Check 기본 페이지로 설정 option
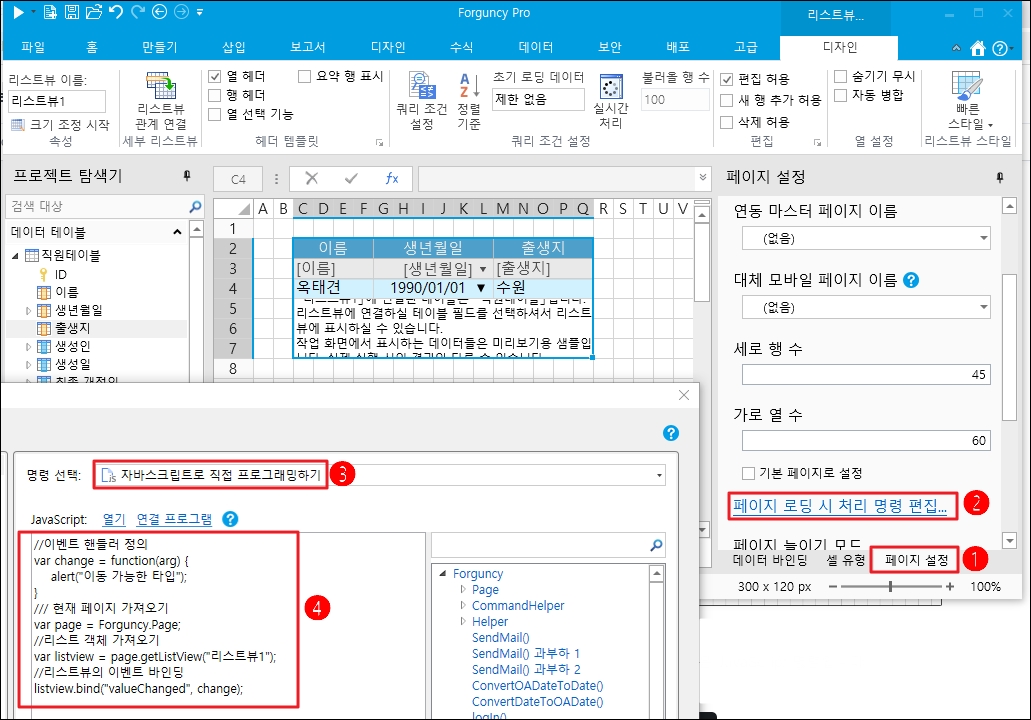This screenshot has width=1031, height=720. pyautogui.click(x=749, y=473)
